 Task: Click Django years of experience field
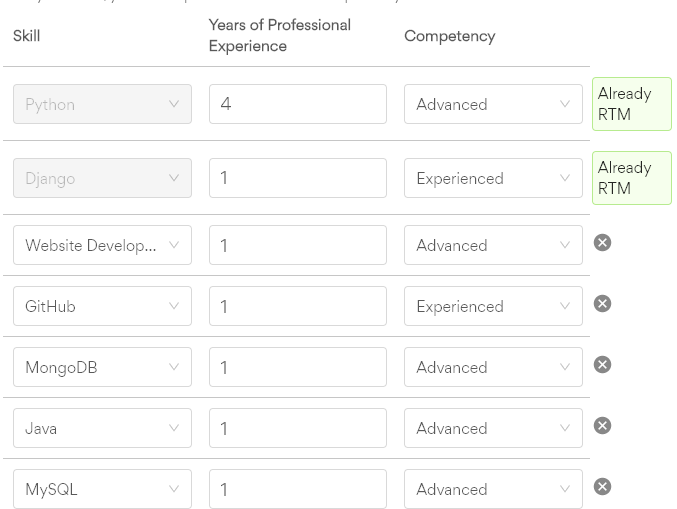(298, 178)
